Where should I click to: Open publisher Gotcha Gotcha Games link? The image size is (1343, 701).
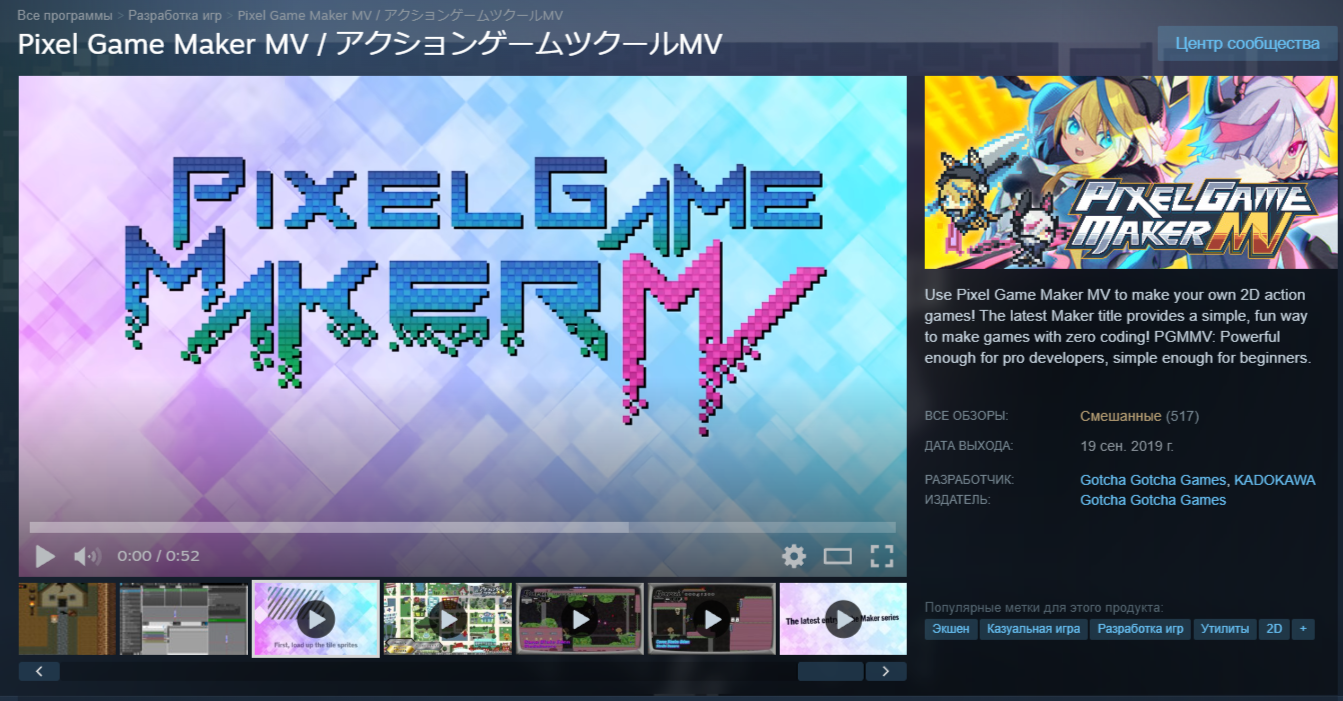[1153, 500]
